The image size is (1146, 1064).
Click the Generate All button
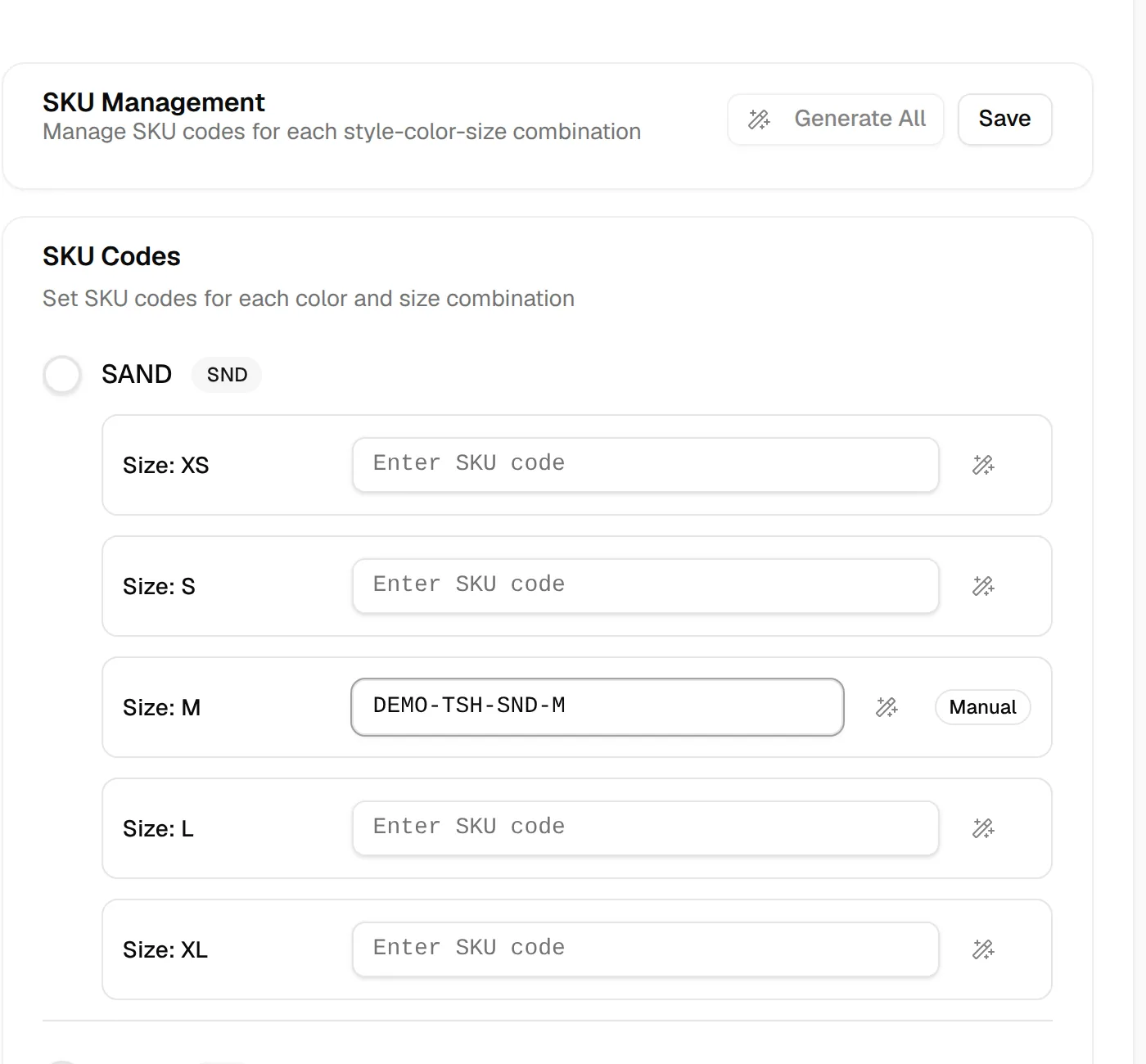pyautogui.click(x=836, y=119)
